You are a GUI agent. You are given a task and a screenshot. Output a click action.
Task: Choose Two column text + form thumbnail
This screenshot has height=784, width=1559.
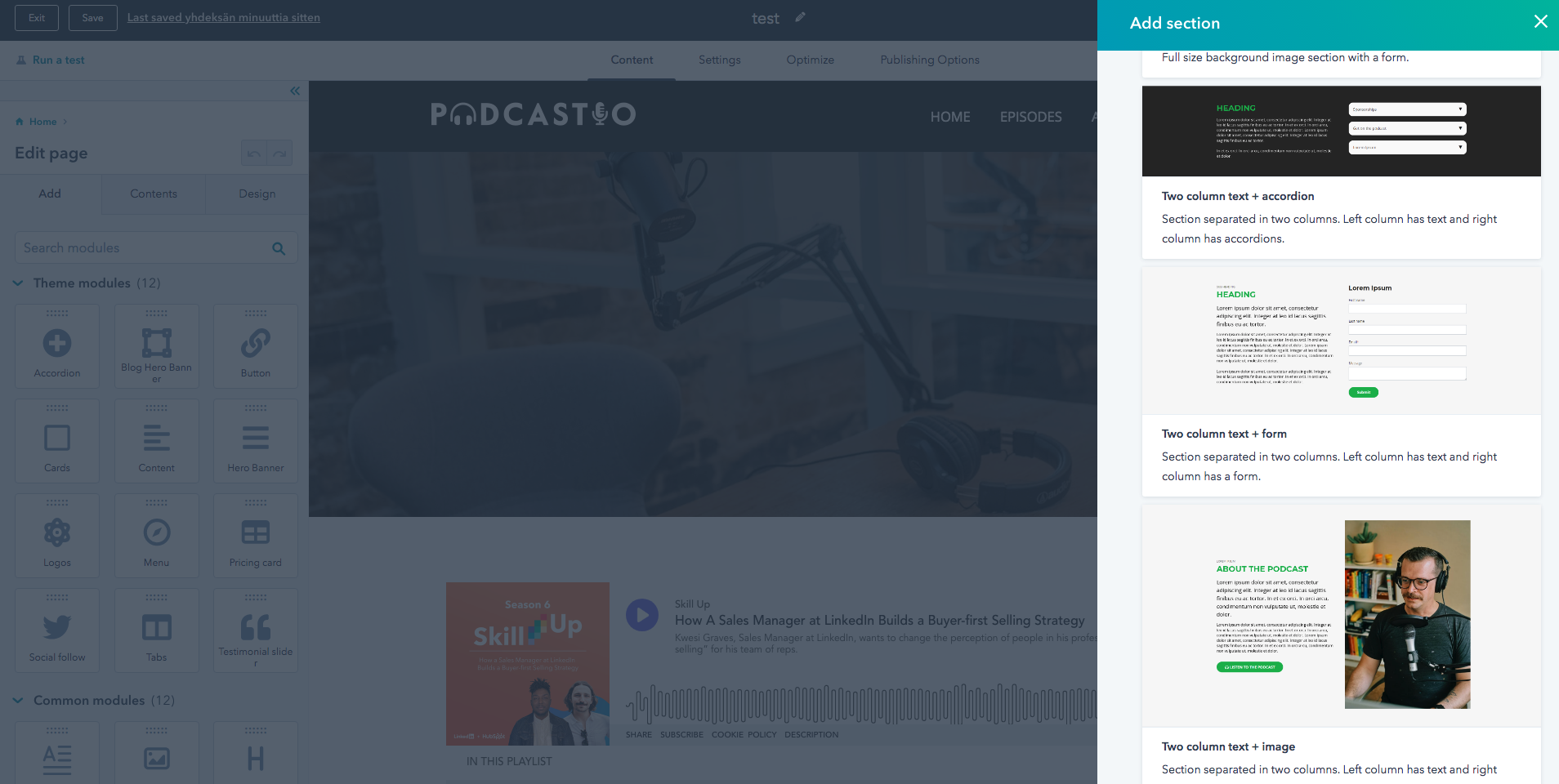point(1341,341)
